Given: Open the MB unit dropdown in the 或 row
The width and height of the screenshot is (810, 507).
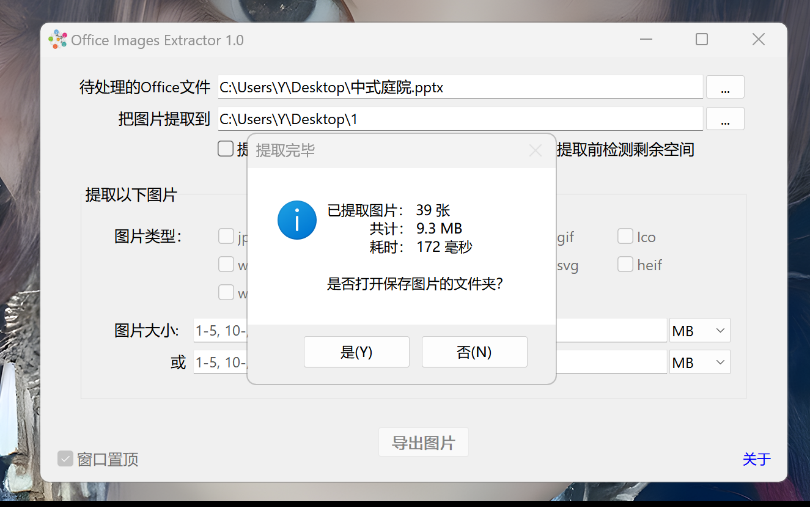Looking at the screenshot, I should [x=699, y=363].
